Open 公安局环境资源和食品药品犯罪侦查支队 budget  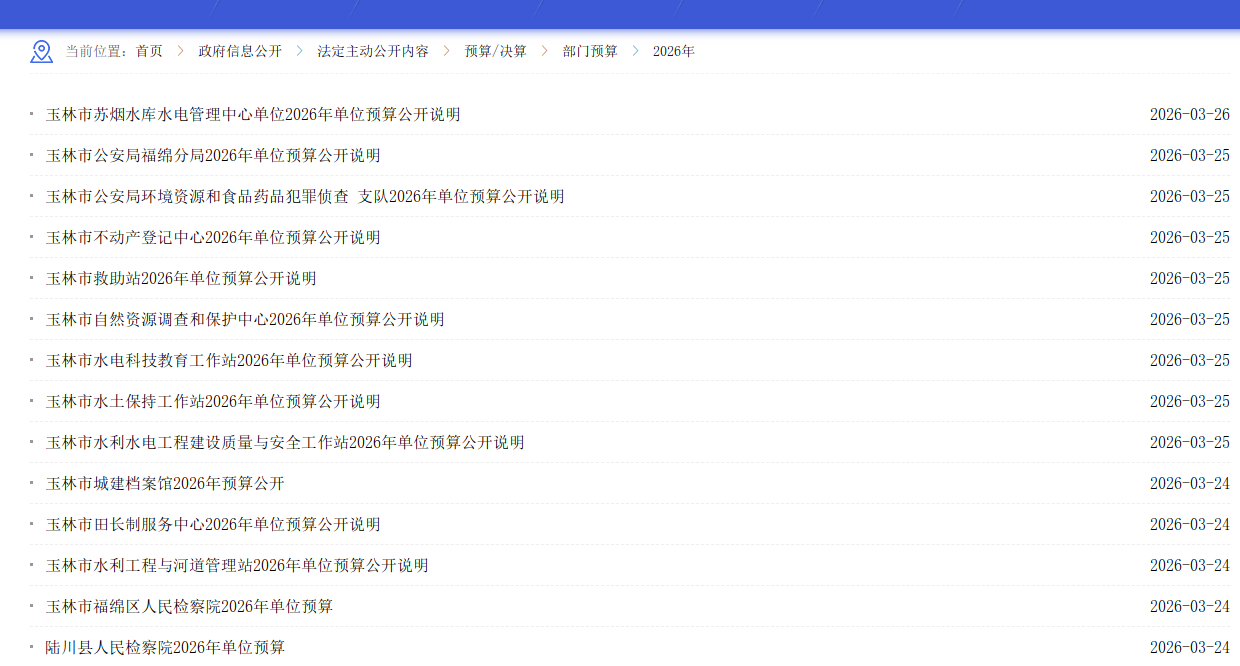305,197
